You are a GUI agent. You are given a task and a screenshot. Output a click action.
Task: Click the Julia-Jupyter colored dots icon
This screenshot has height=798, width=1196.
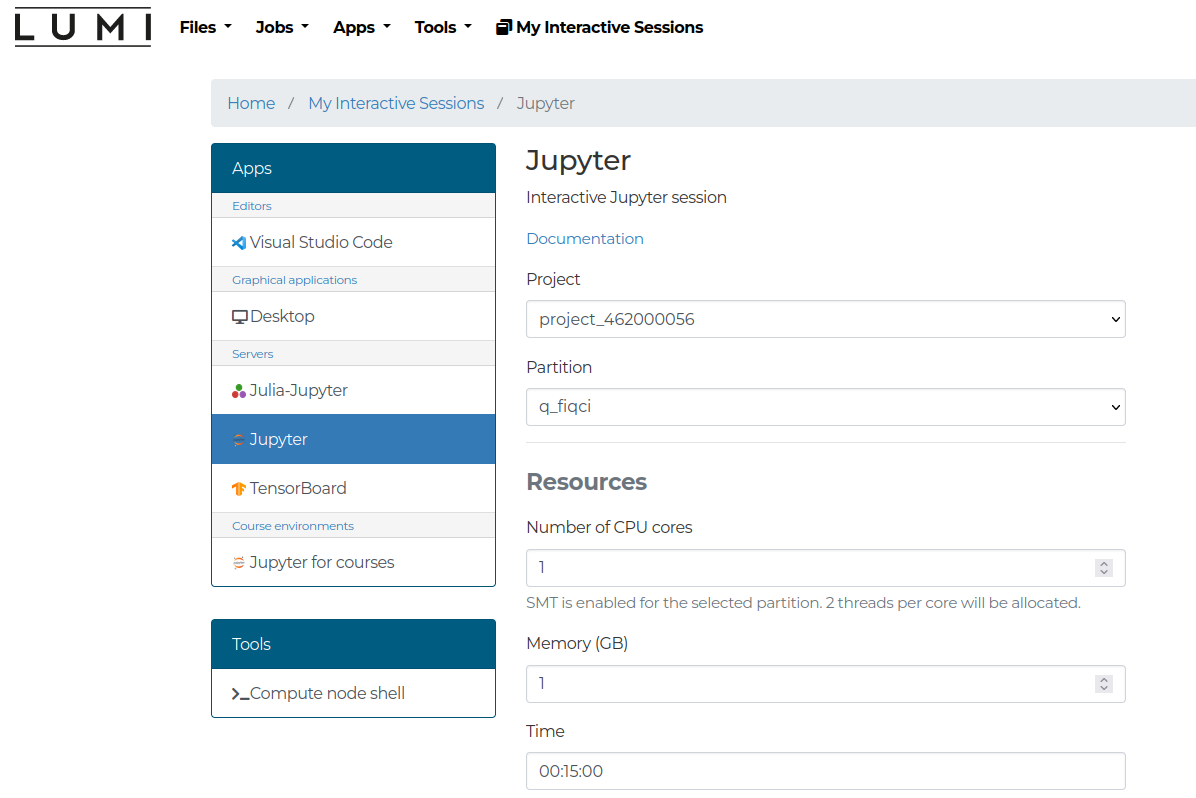239,391
